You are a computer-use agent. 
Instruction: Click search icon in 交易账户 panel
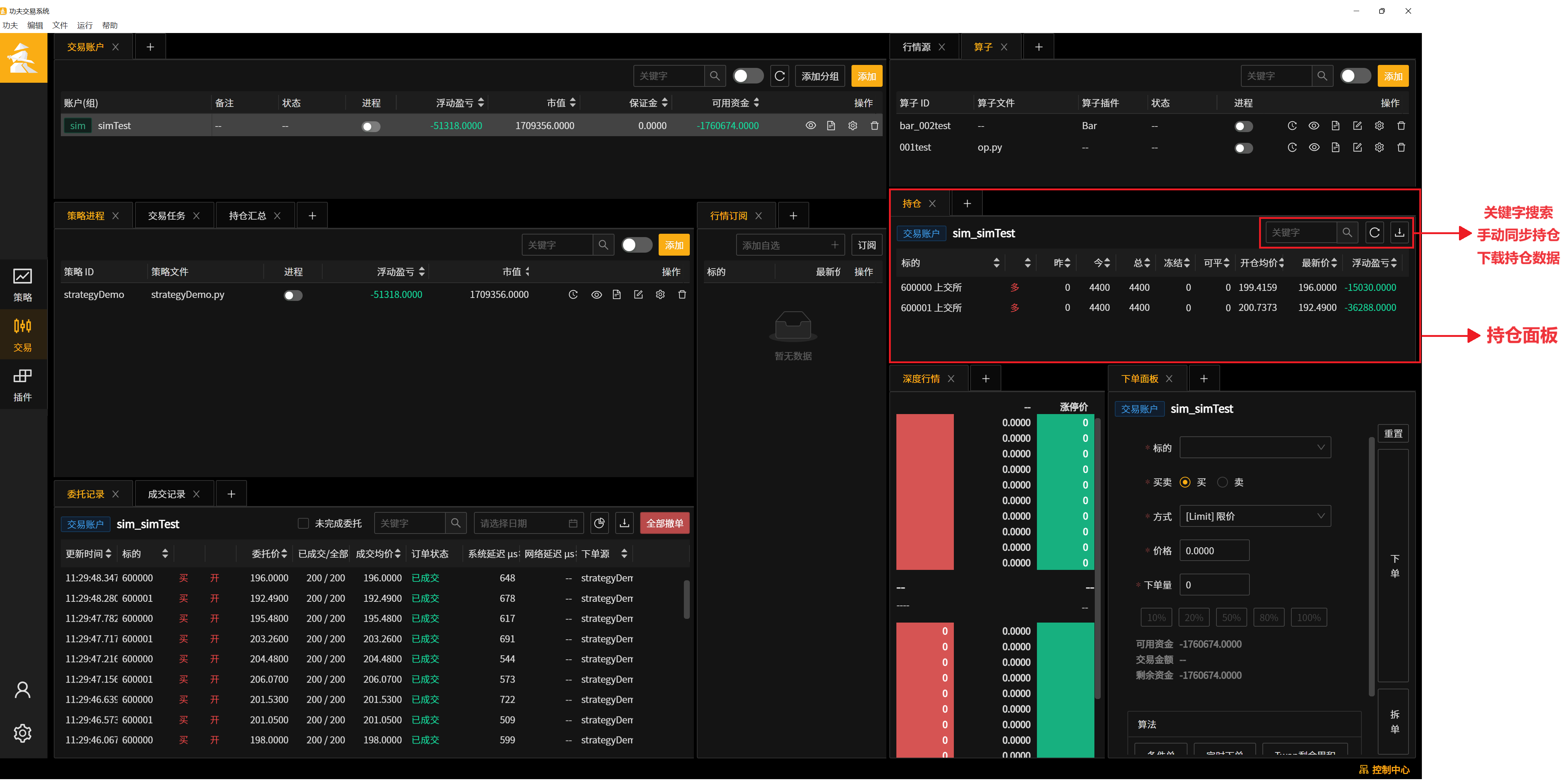[715, 76]
